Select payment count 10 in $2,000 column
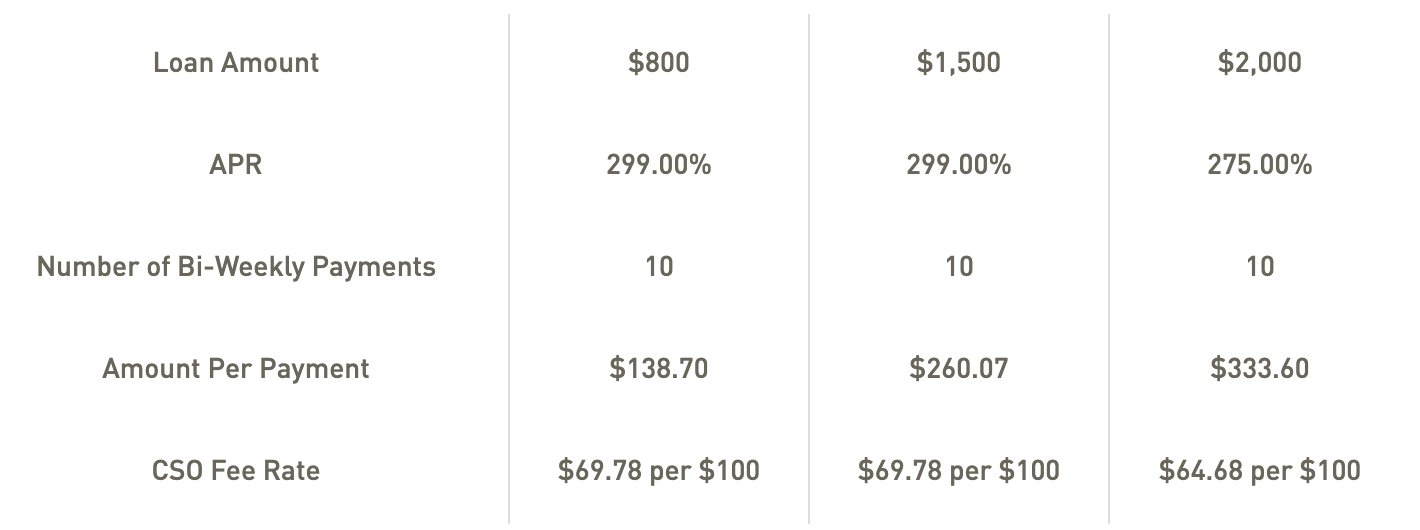 (x=1260, y=267)
